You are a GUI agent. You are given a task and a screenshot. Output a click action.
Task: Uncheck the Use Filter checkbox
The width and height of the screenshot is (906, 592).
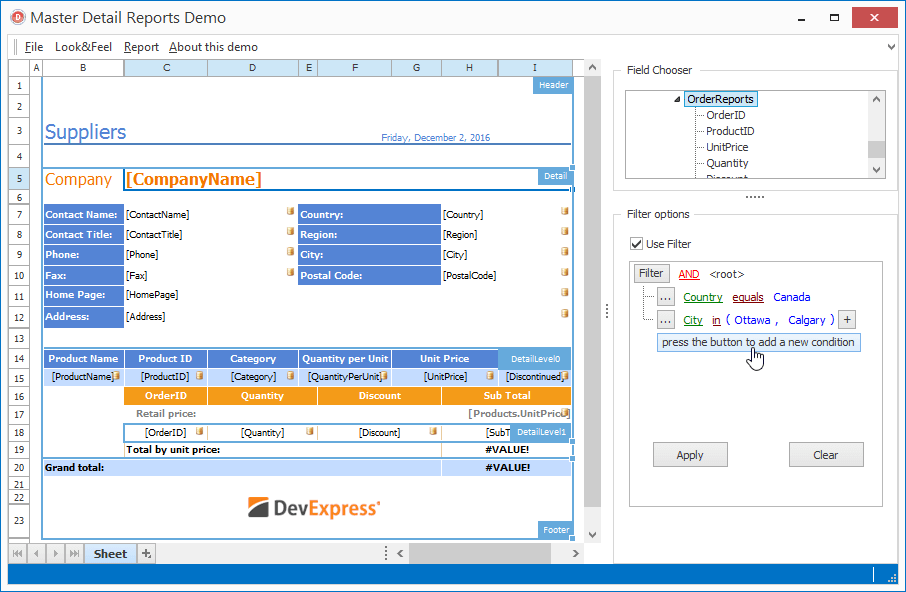point(637,243)
